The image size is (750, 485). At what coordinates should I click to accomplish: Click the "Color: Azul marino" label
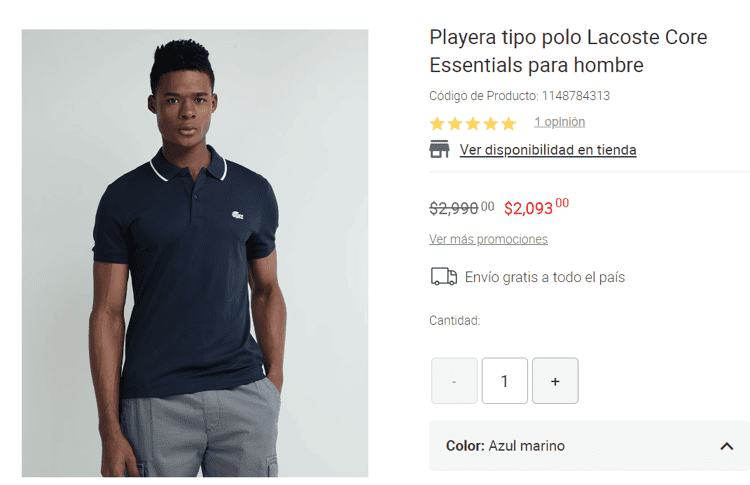[x=505, y=446]
